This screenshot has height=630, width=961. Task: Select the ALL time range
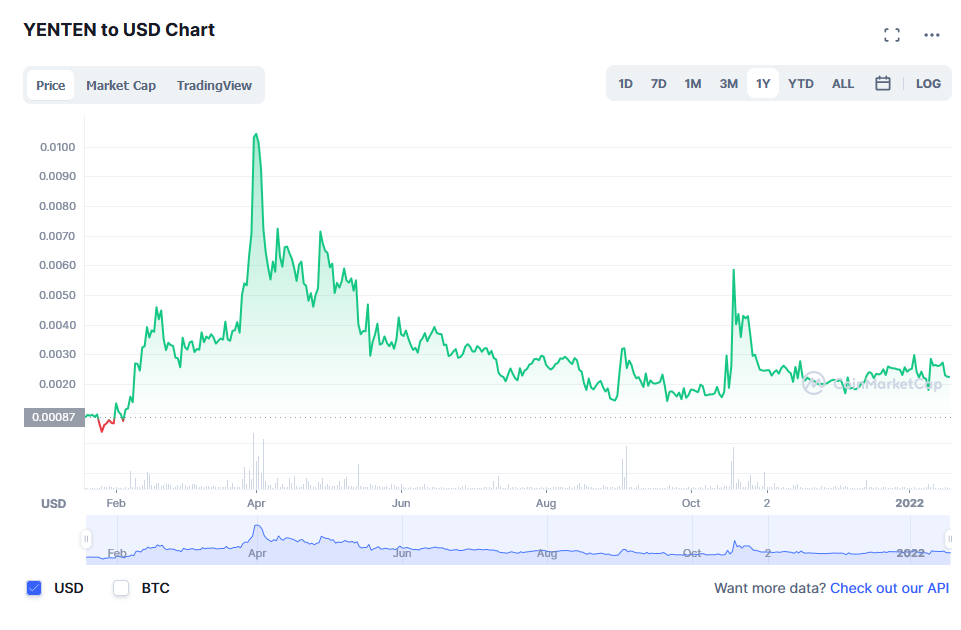[843, 83]
